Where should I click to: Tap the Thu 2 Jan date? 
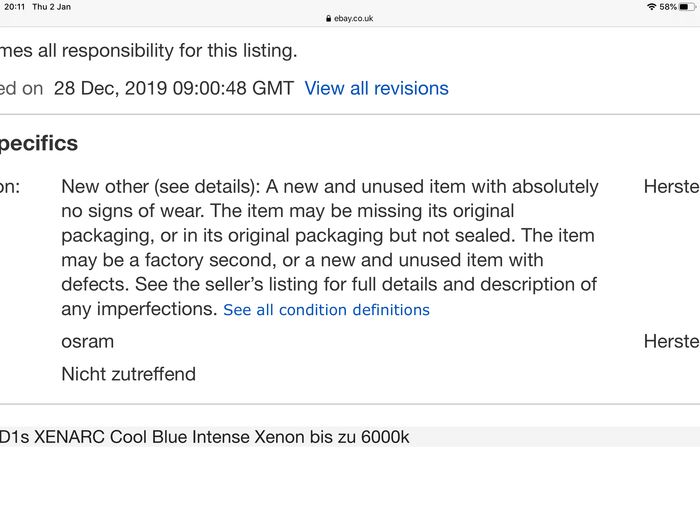(x=51, y=7)
